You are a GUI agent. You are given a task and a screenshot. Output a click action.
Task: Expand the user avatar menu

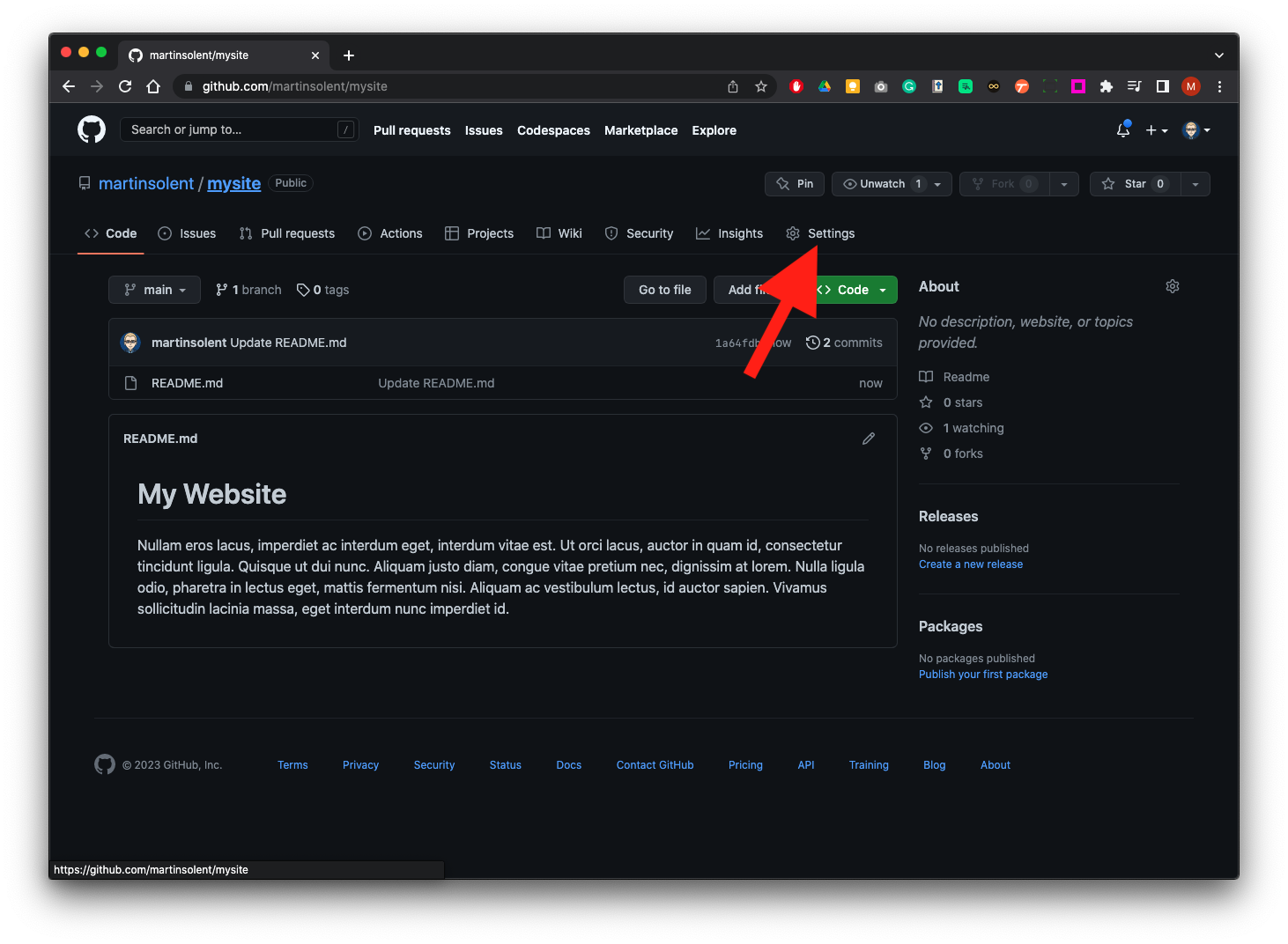tap(1195, 130)
